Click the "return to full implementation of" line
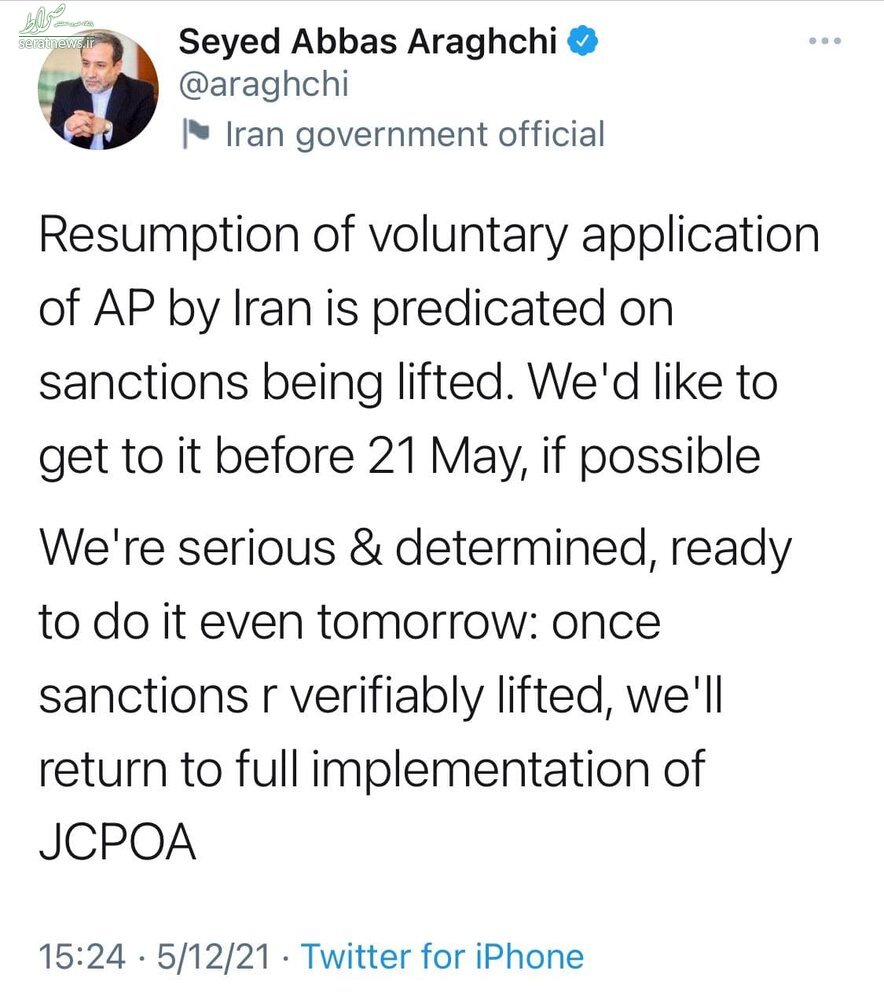884x1000 pixels. coord(372,769)
